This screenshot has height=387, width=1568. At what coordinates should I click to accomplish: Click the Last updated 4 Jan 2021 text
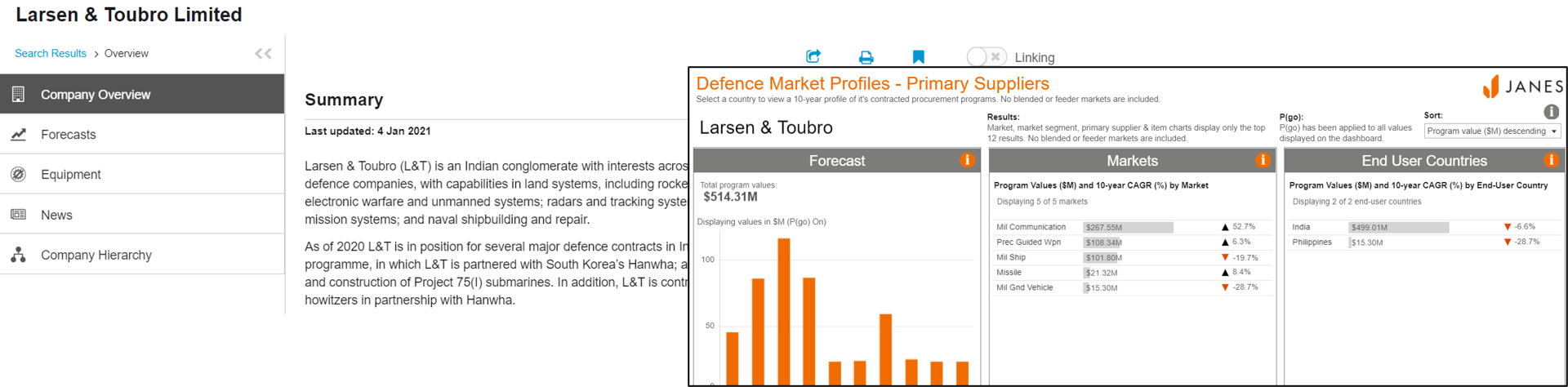coord(367,131)
